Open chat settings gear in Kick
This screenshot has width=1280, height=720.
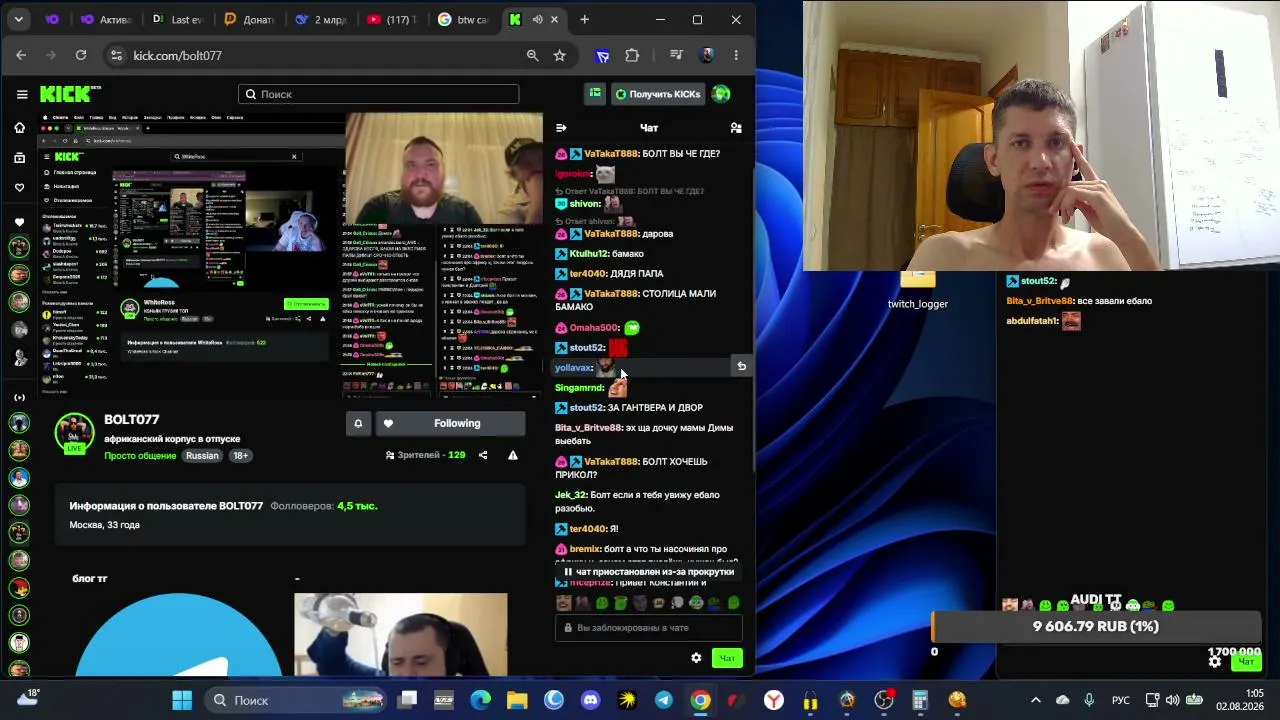pos(696,658)
